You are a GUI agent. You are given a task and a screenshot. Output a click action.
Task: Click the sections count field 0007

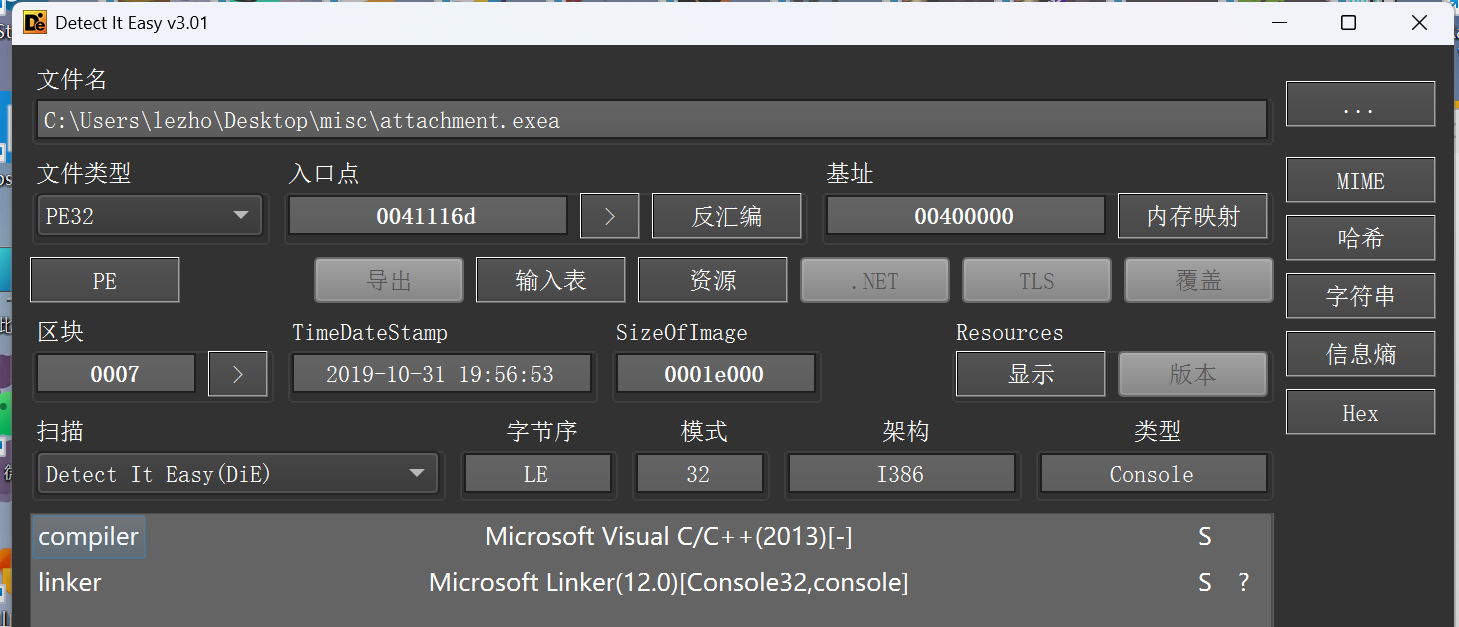pyautogui.click(x=116, y=374)
